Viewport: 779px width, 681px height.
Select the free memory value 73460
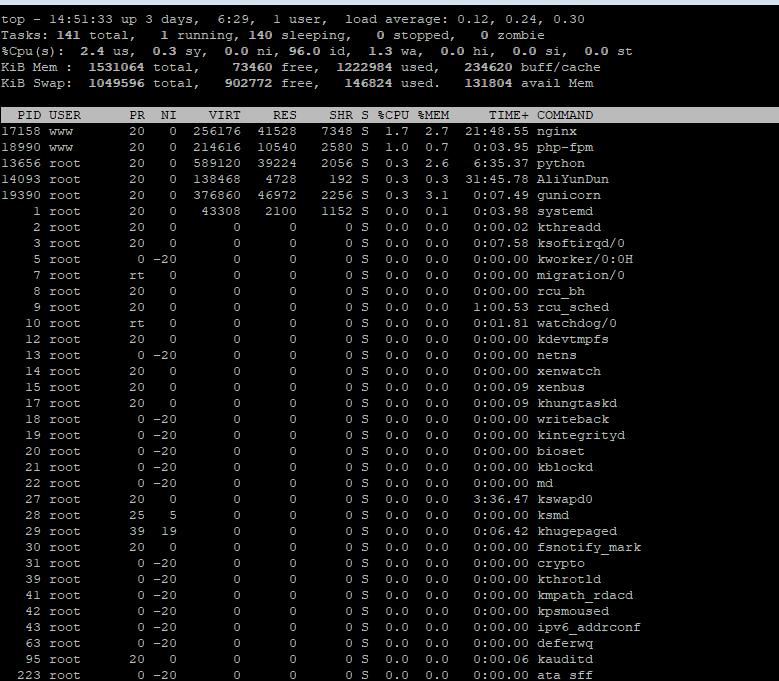pos(252,67)
